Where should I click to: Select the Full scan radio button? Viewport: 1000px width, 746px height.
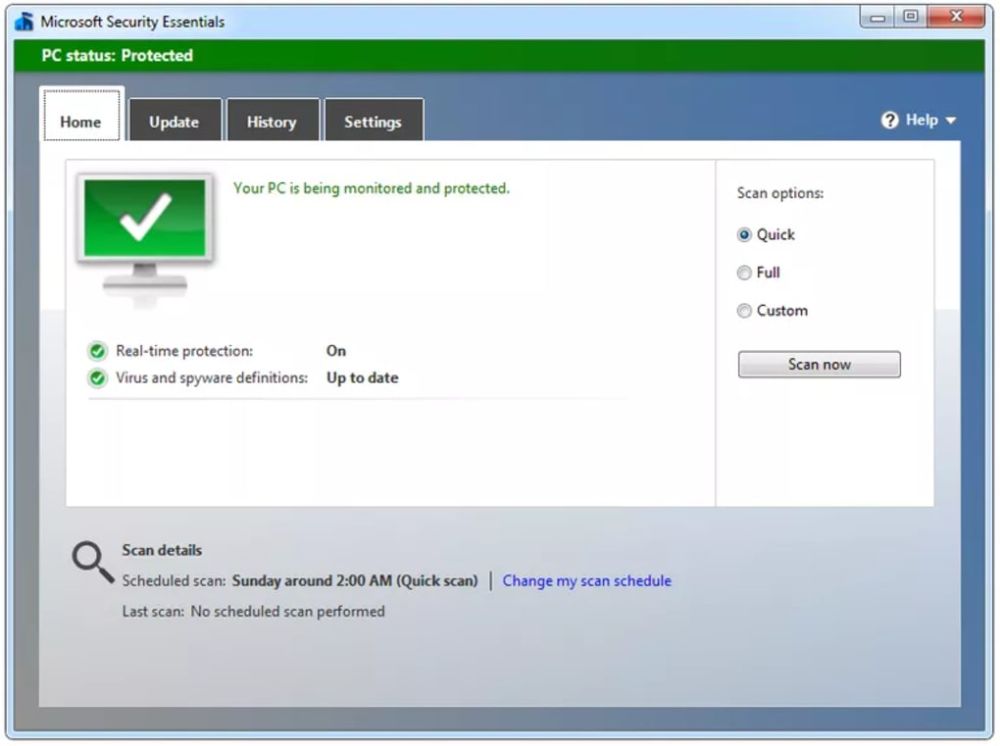coord(744,273)
